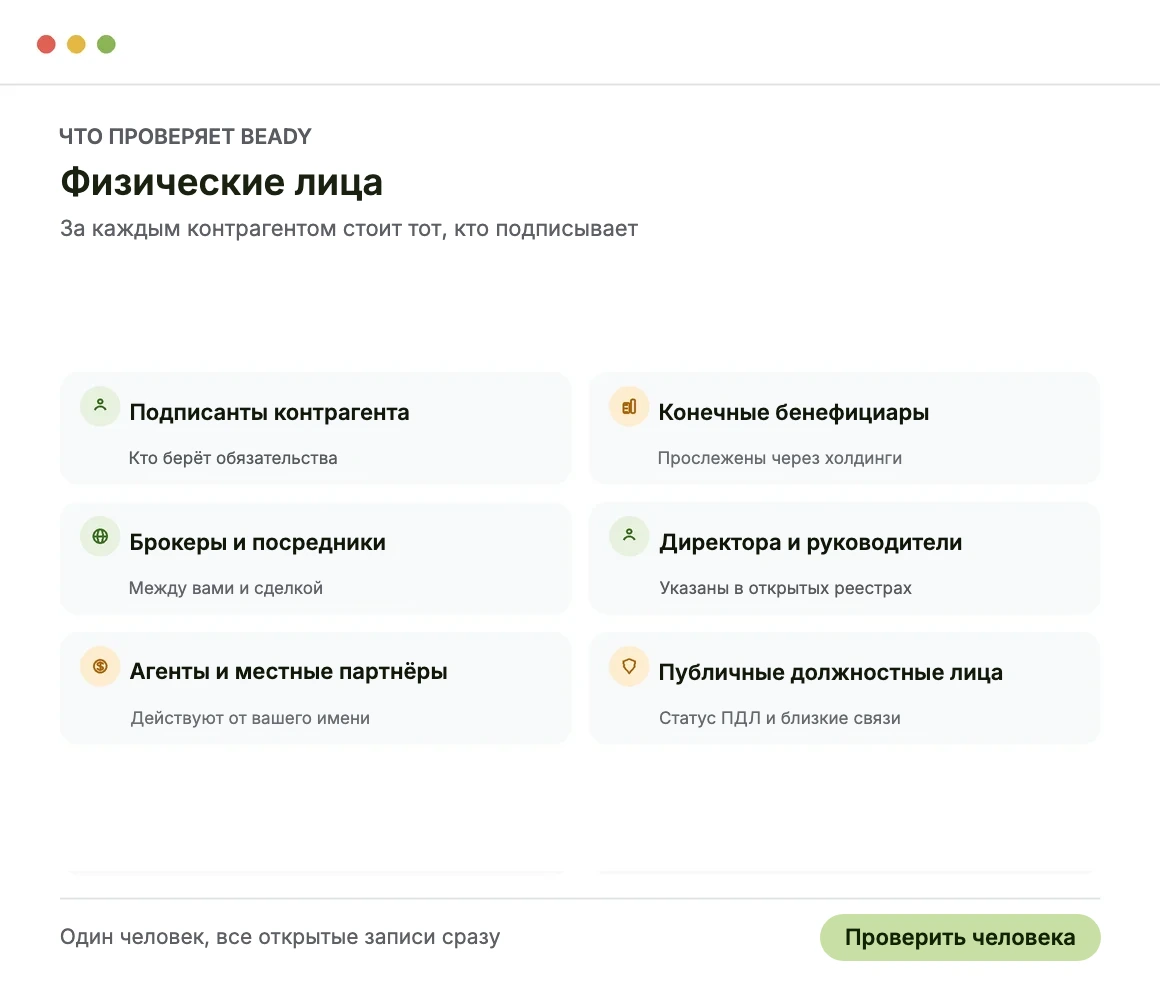Screen dimensions: 1160x1000
Task: Click the text Прослежены через холдинги
Action: point(780,458)
